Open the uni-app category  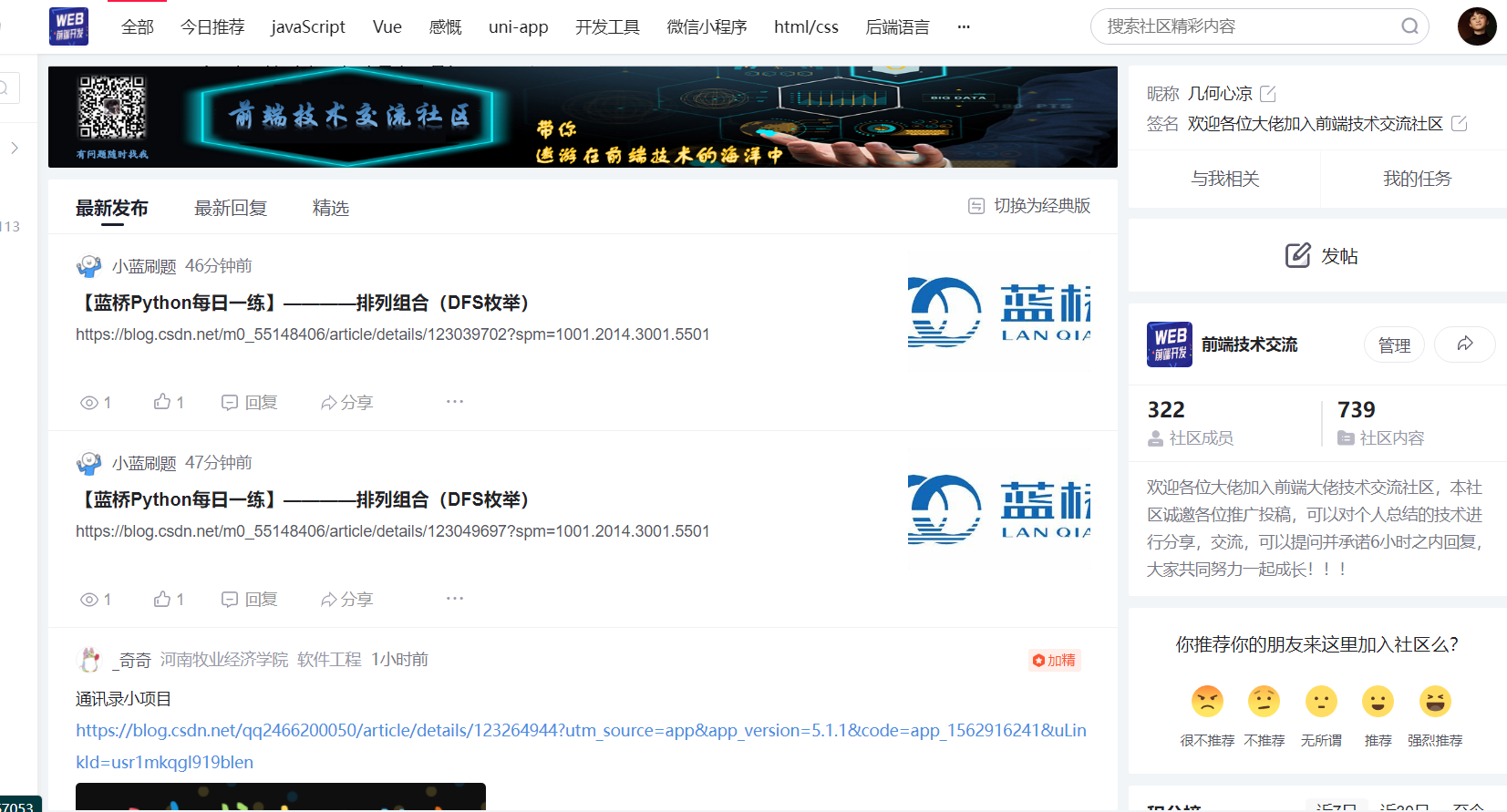click(518, 26)
